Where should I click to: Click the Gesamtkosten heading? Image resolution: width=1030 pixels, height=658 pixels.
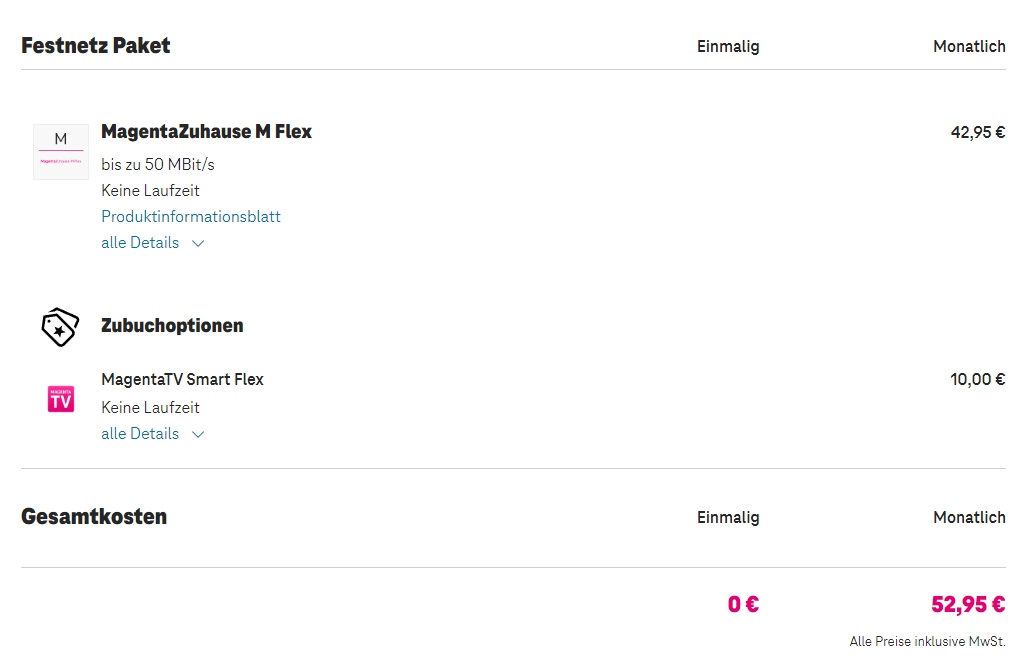point(94,517)
